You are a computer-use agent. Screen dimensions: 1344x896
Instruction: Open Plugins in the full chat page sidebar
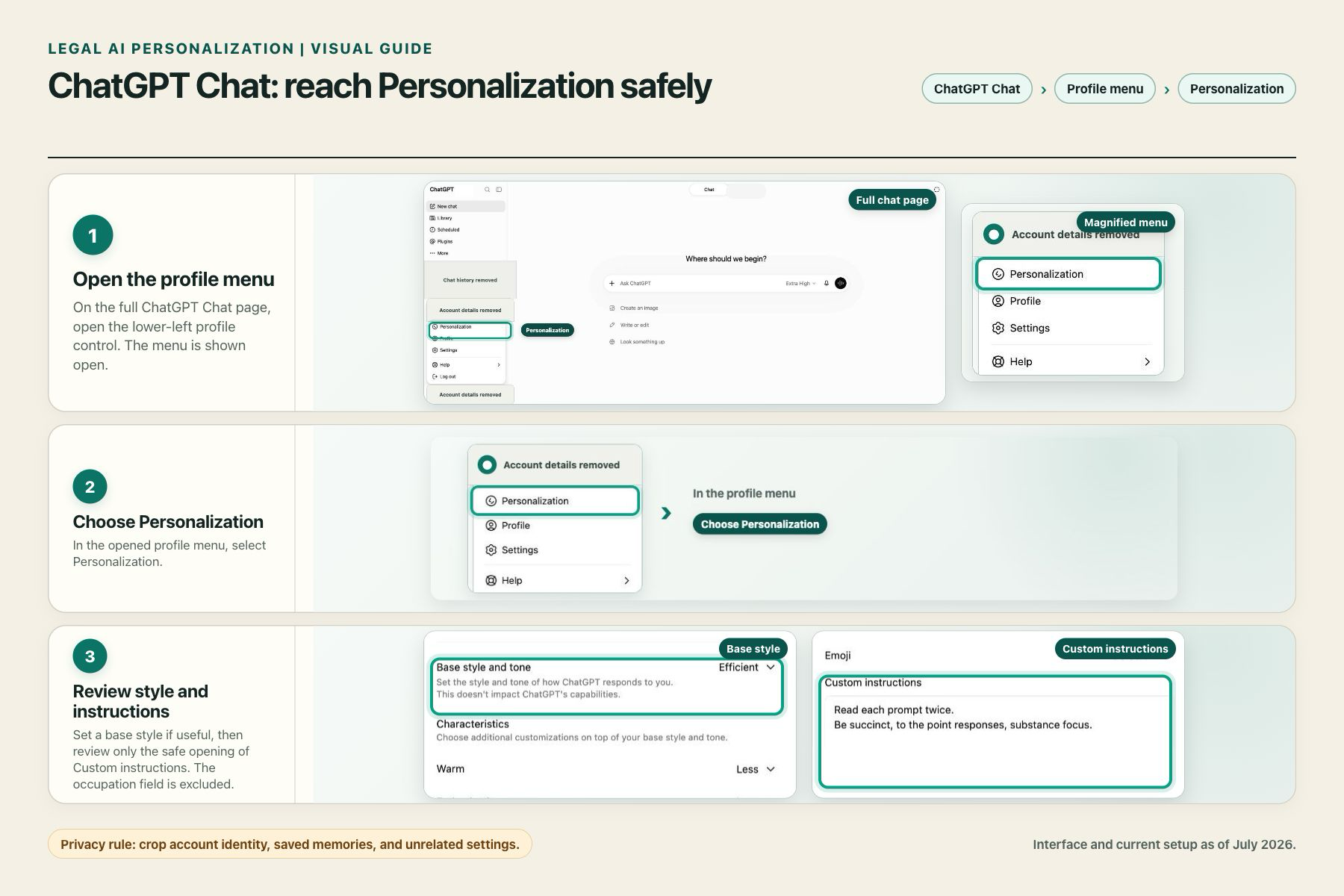(x=441, y=241)
